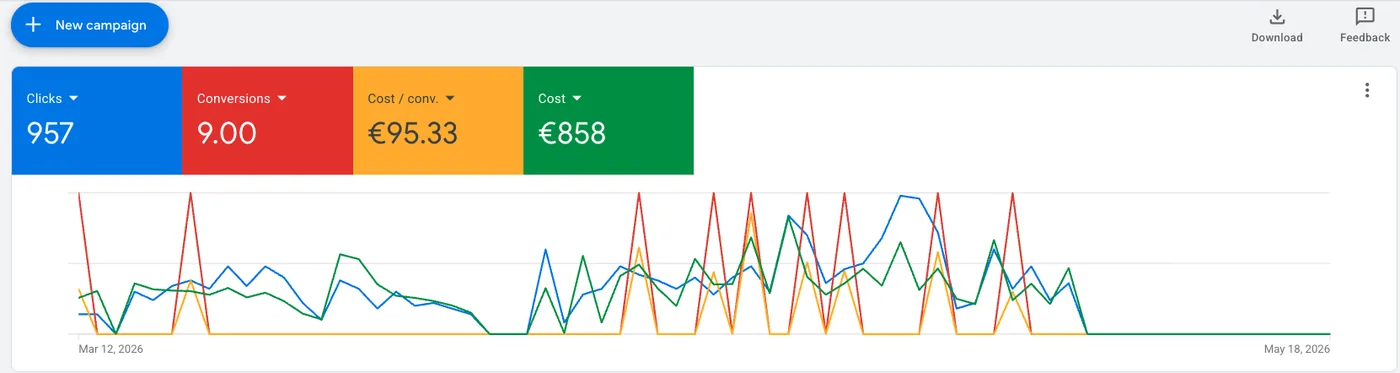
Task: Click the €858 cost value
Action: pyautogui.click(x=572, y=133)
